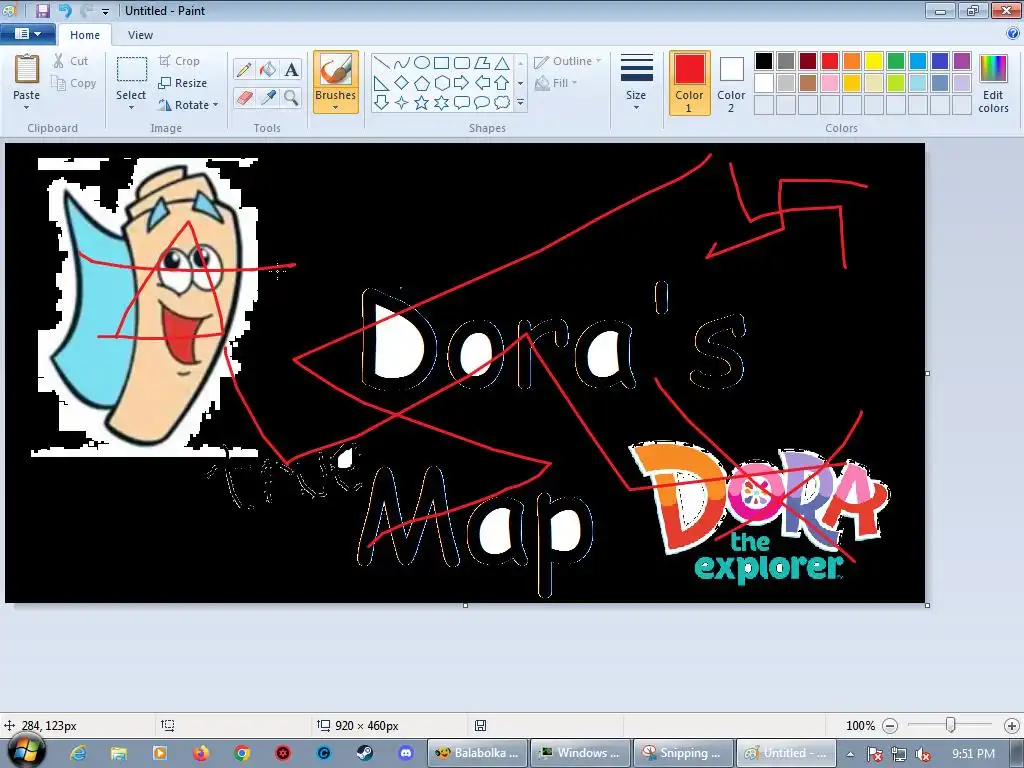Viewport: 1024px width, 768px height.
Task: Choose the Down arrow shape
Action: pos(382,103)
